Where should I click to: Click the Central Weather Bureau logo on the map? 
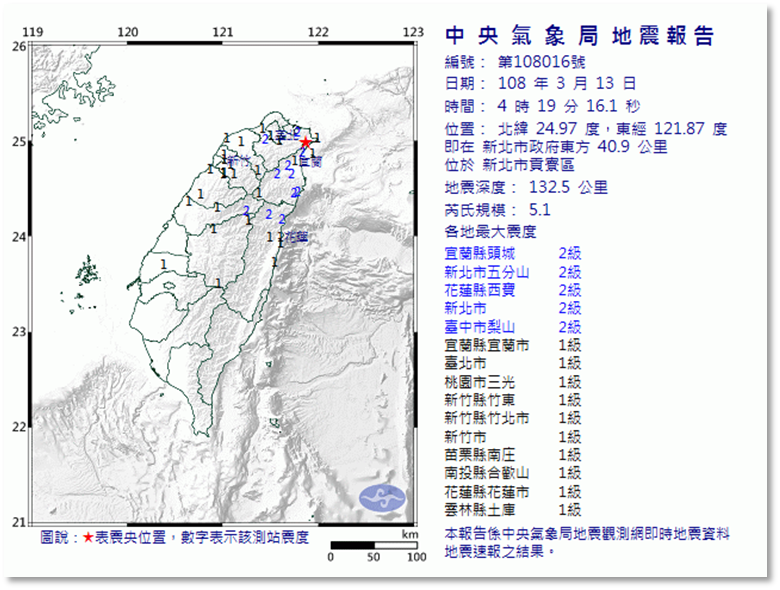(380, 497)
